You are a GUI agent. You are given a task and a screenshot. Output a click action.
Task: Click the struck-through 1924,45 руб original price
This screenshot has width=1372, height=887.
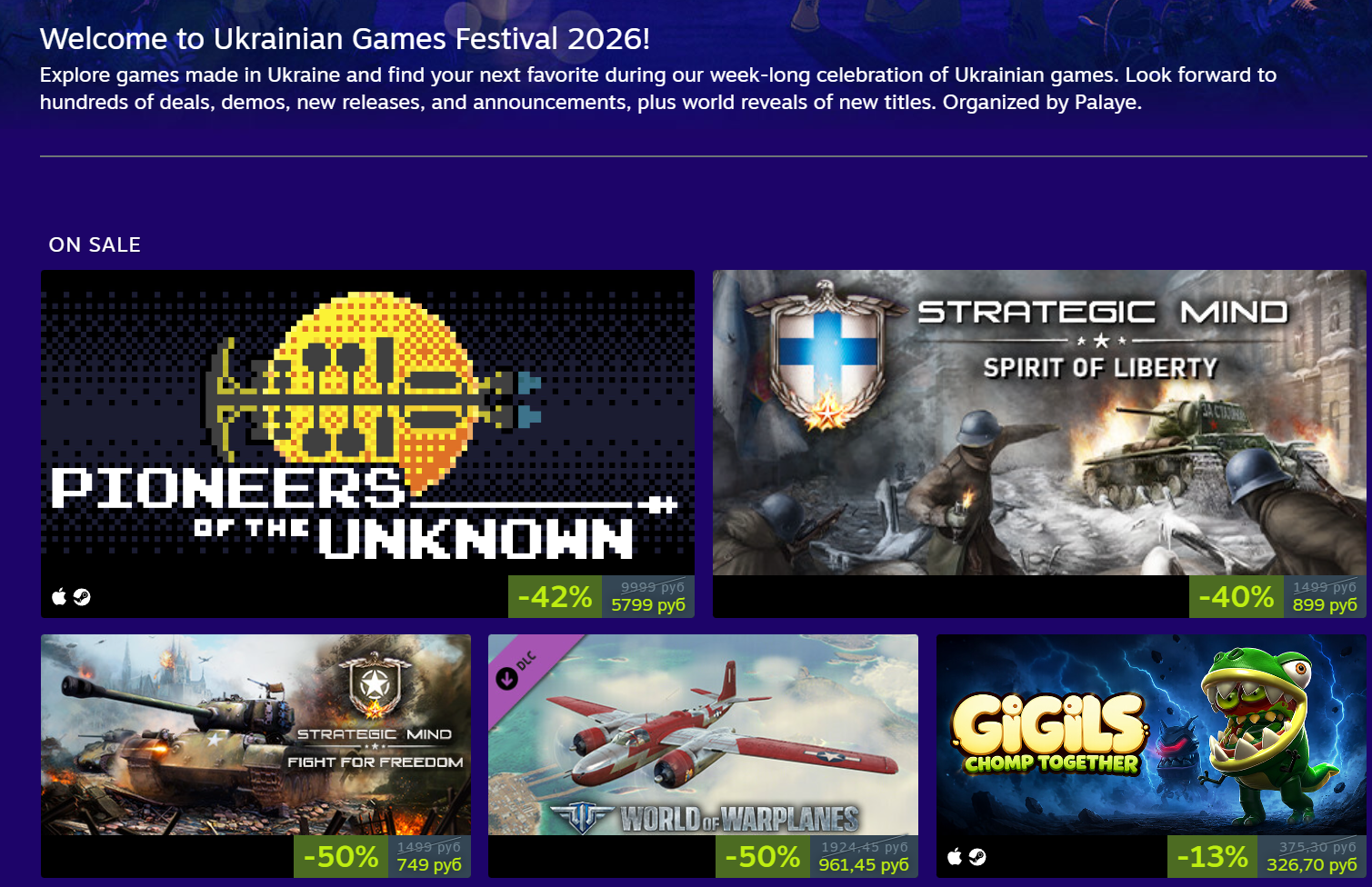pyautogui.click(x=865, y=847)
